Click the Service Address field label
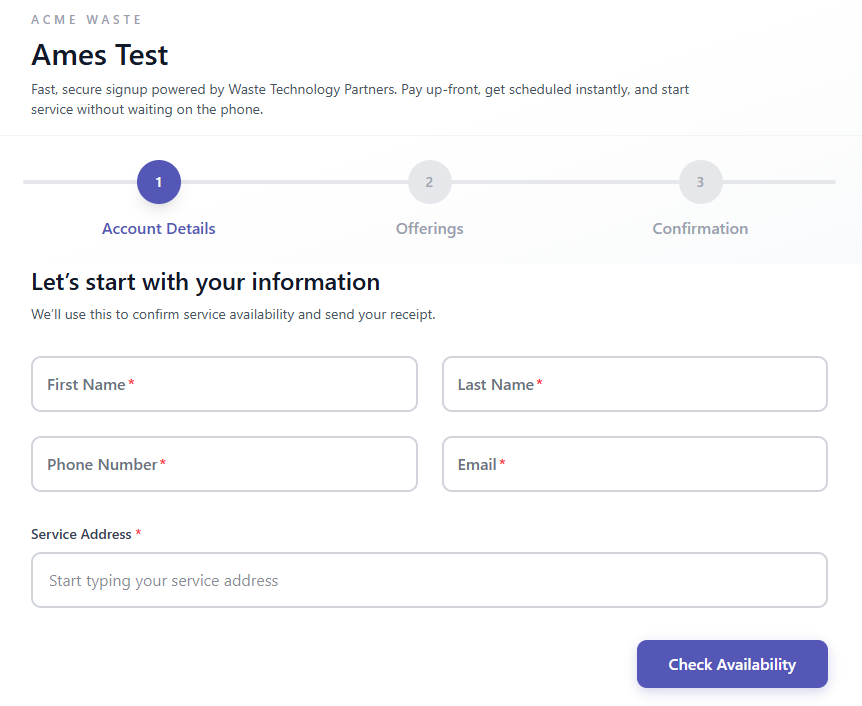The width and height of the screenshot is (862, 706). (x=82, y=534)
